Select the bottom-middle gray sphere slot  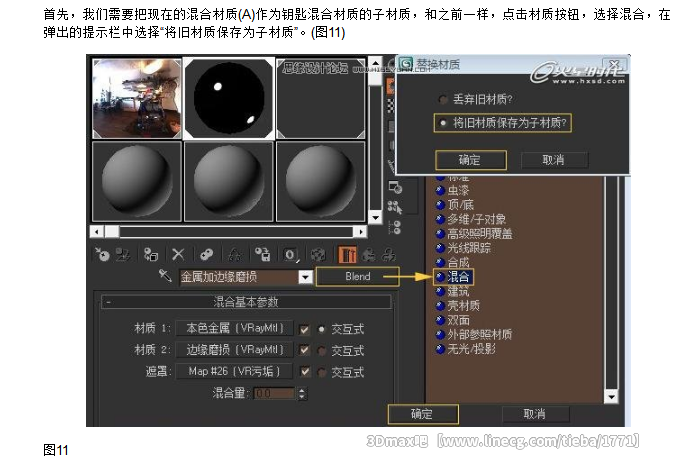point(229,181)
